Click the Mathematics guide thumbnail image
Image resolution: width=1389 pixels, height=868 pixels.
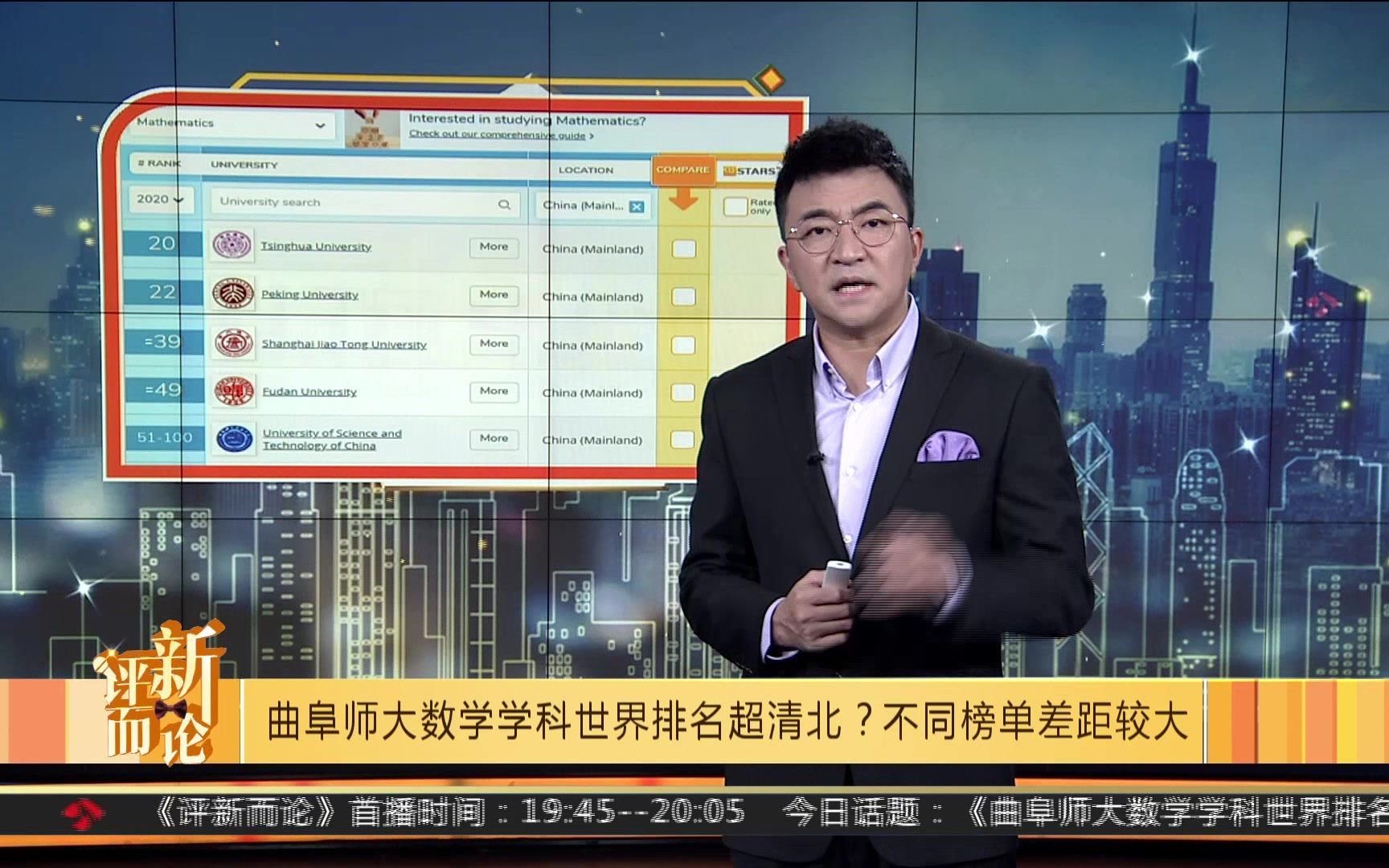pos(373,129)
